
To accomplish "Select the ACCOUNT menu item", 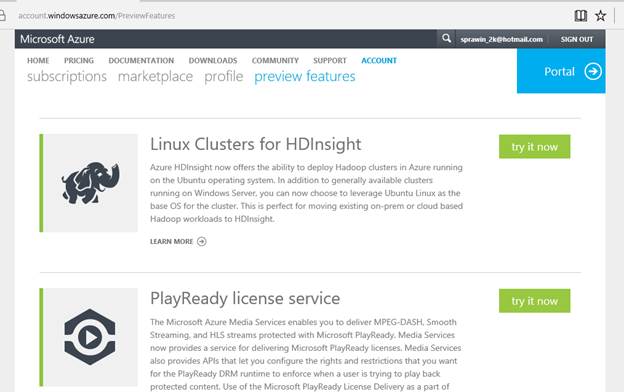I will point(379,60).
